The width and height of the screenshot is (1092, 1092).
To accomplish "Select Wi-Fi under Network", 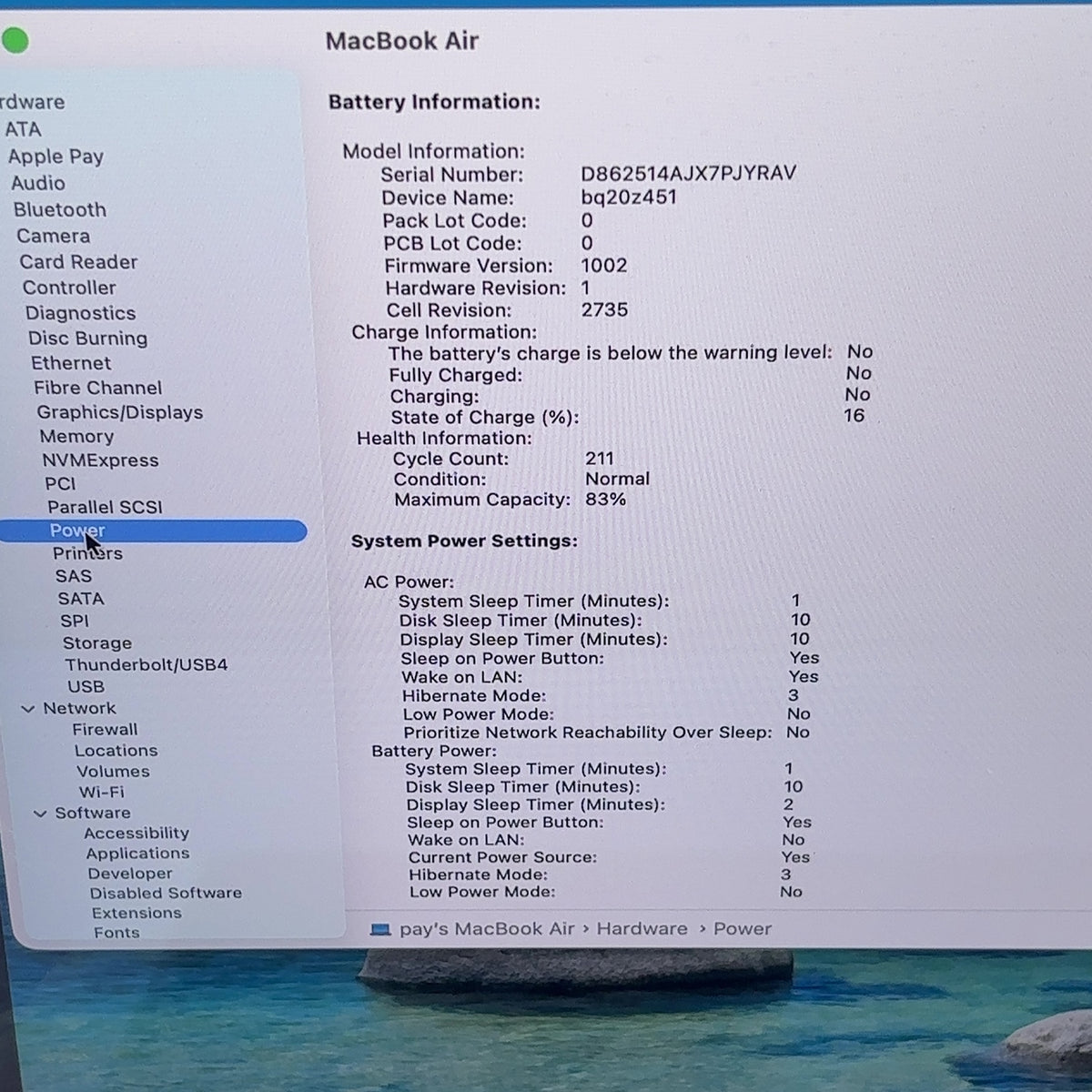I will [x=102, y=792].
